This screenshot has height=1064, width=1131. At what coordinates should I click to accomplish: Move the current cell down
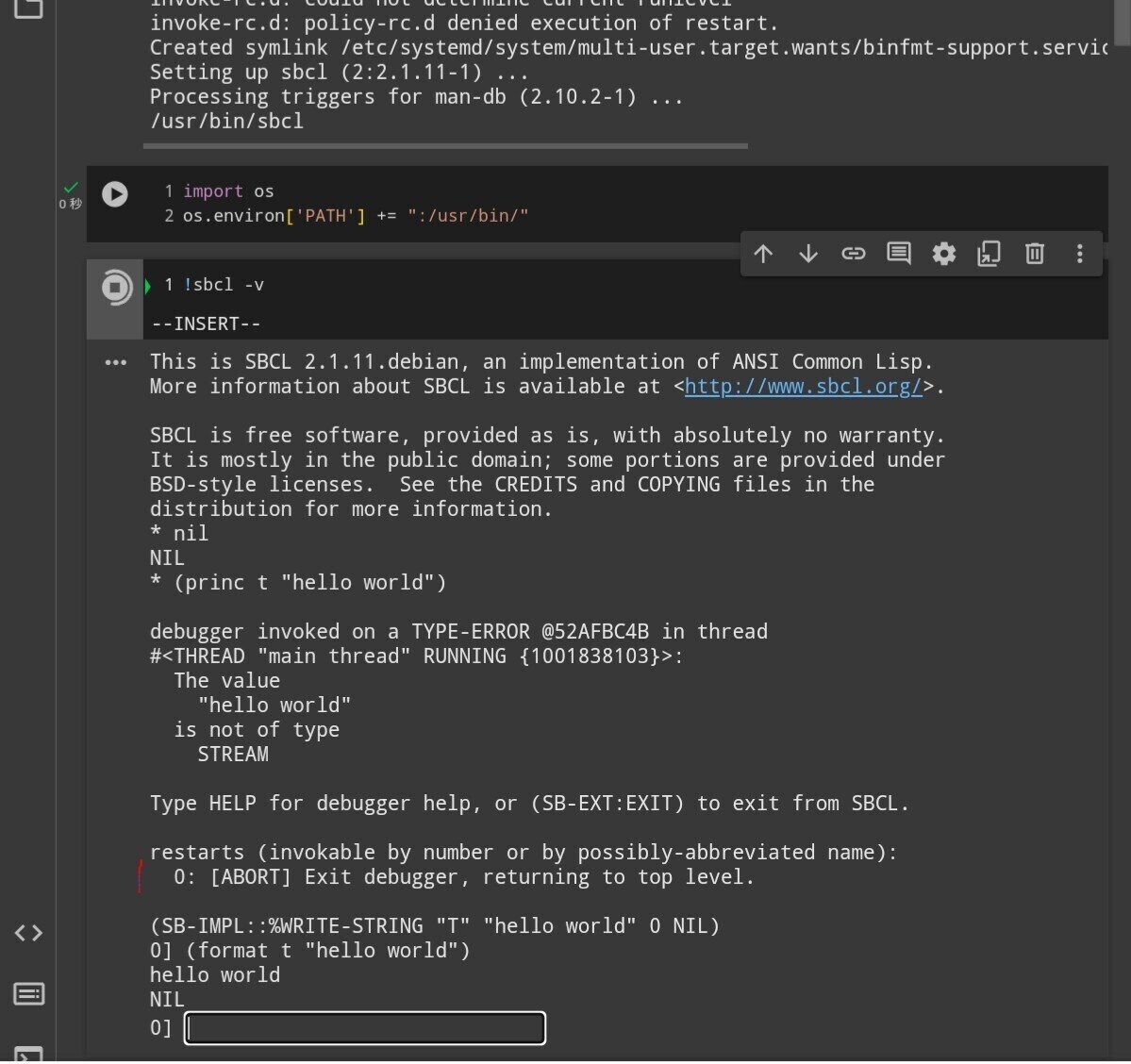[808, 254]
